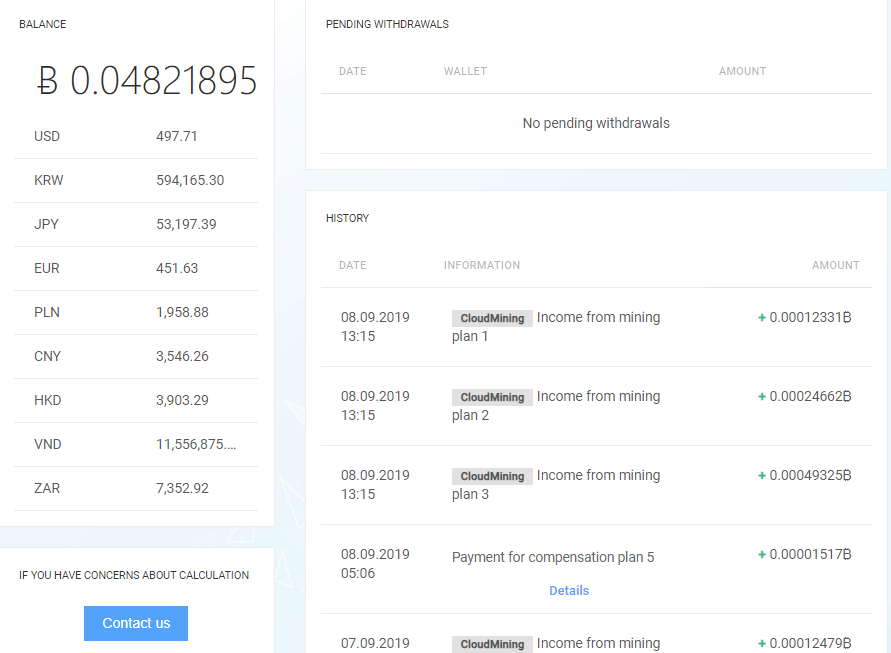891x653 pixels.
Task: Click the HISTORY section heading
Action: 347,218
